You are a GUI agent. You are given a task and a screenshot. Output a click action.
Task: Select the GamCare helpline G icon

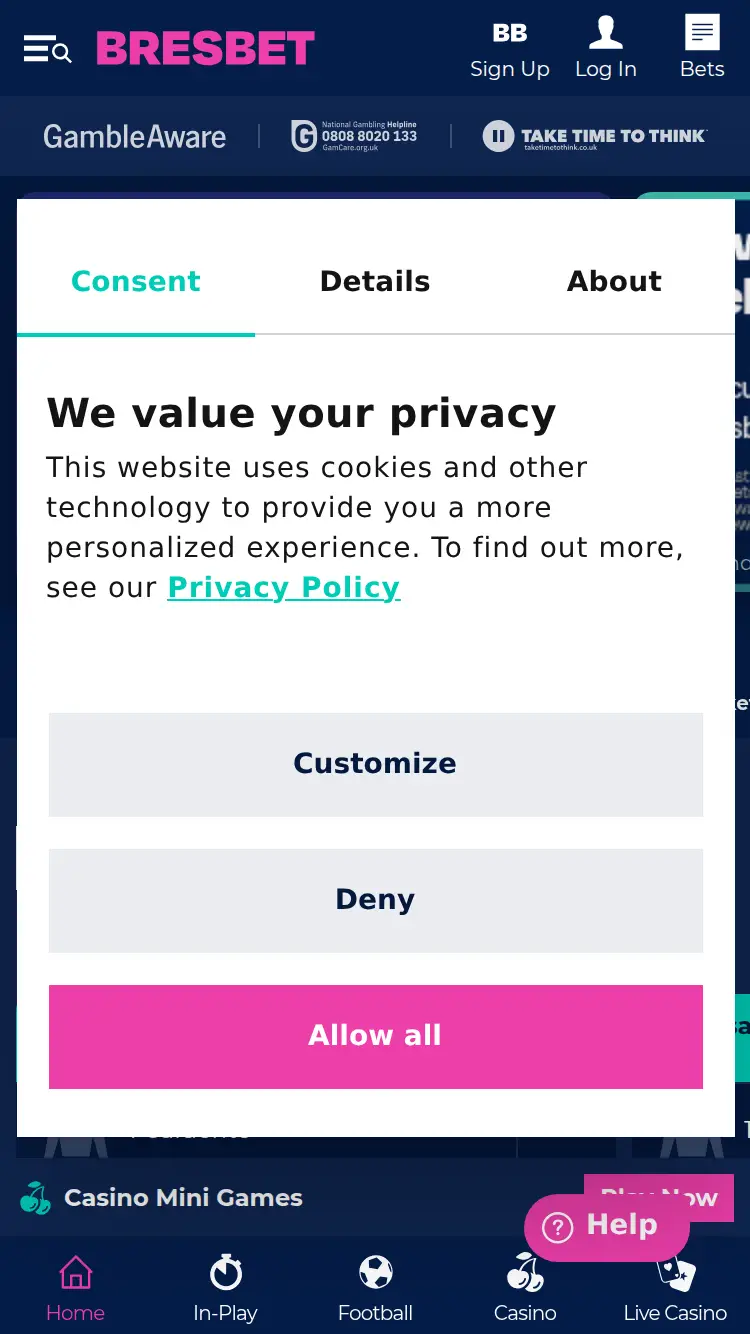(303, 136)
